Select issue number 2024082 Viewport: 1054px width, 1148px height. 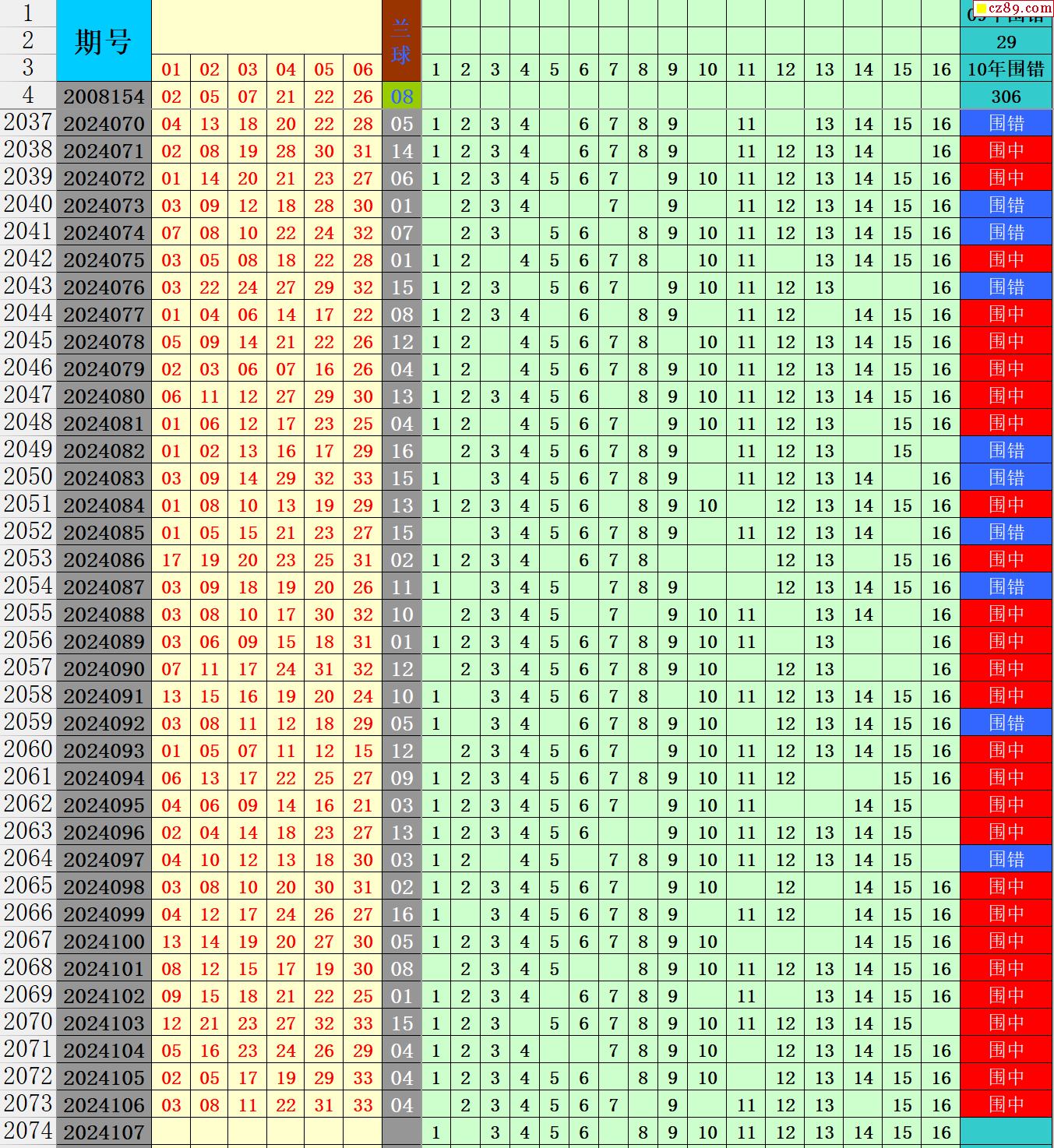click(104, 451)
